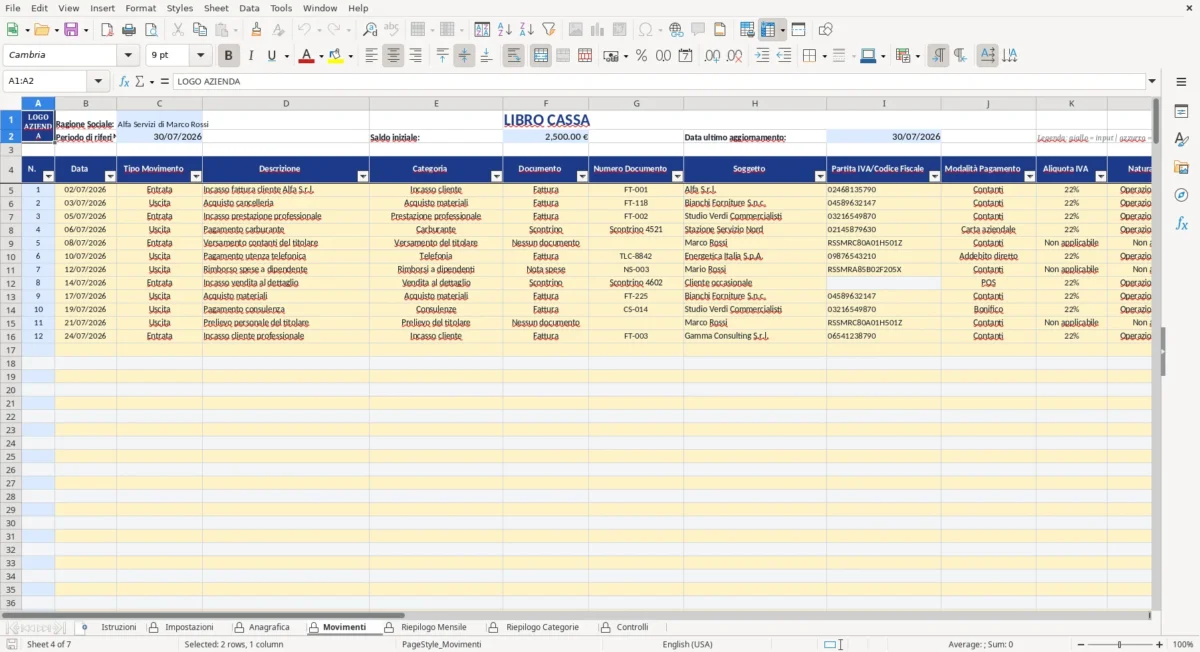Open the Sheet menu
This screenshot has height=652, width=1200.
click(216, 8)
